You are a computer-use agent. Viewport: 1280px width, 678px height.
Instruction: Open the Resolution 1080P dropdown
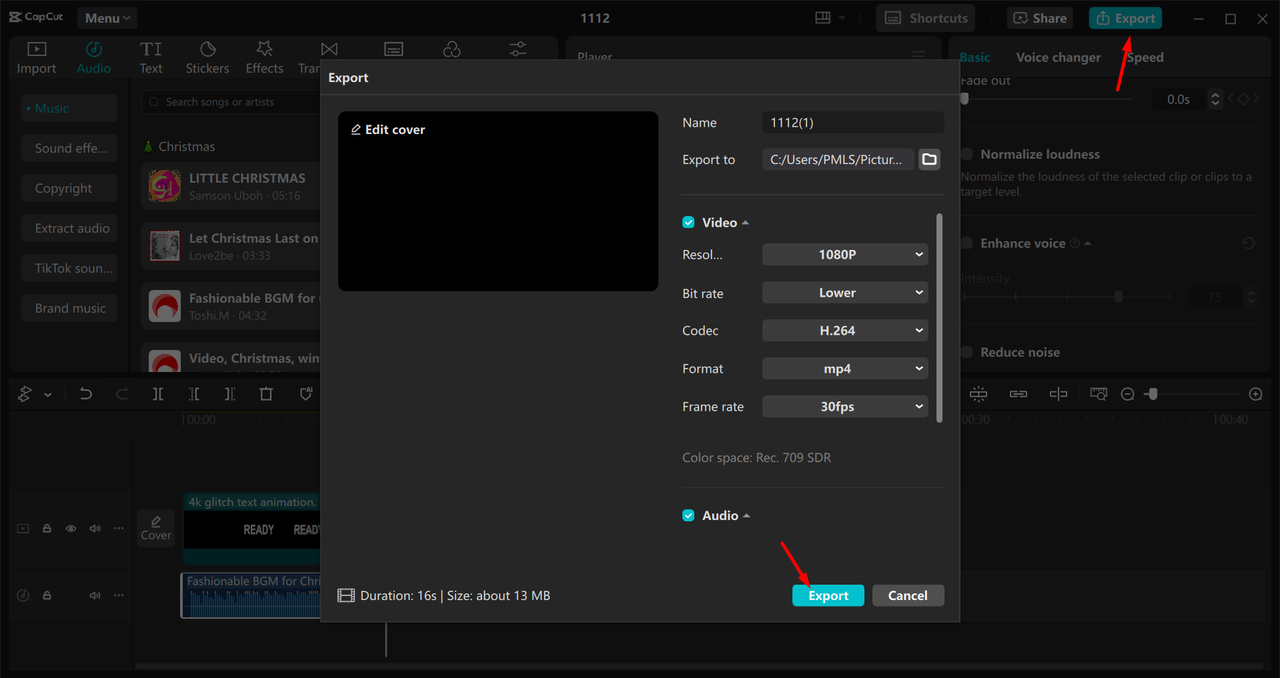845,254
